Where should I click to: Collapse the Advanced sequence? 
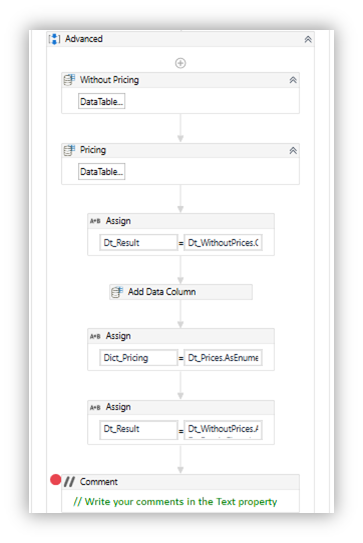click(x=308, y=39)
